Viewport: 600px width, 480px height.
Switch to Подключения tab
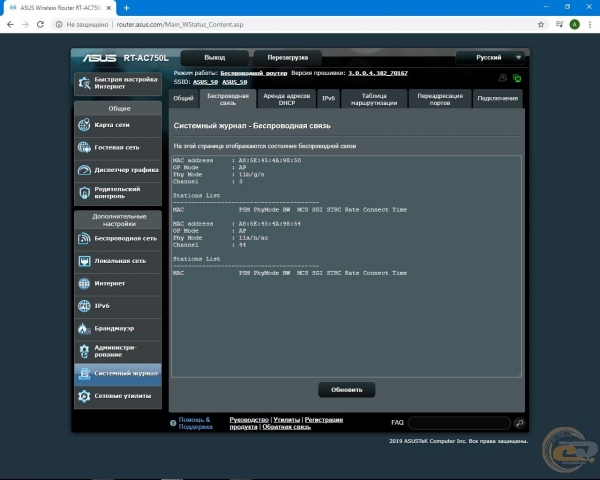click(x=497, y=99)
